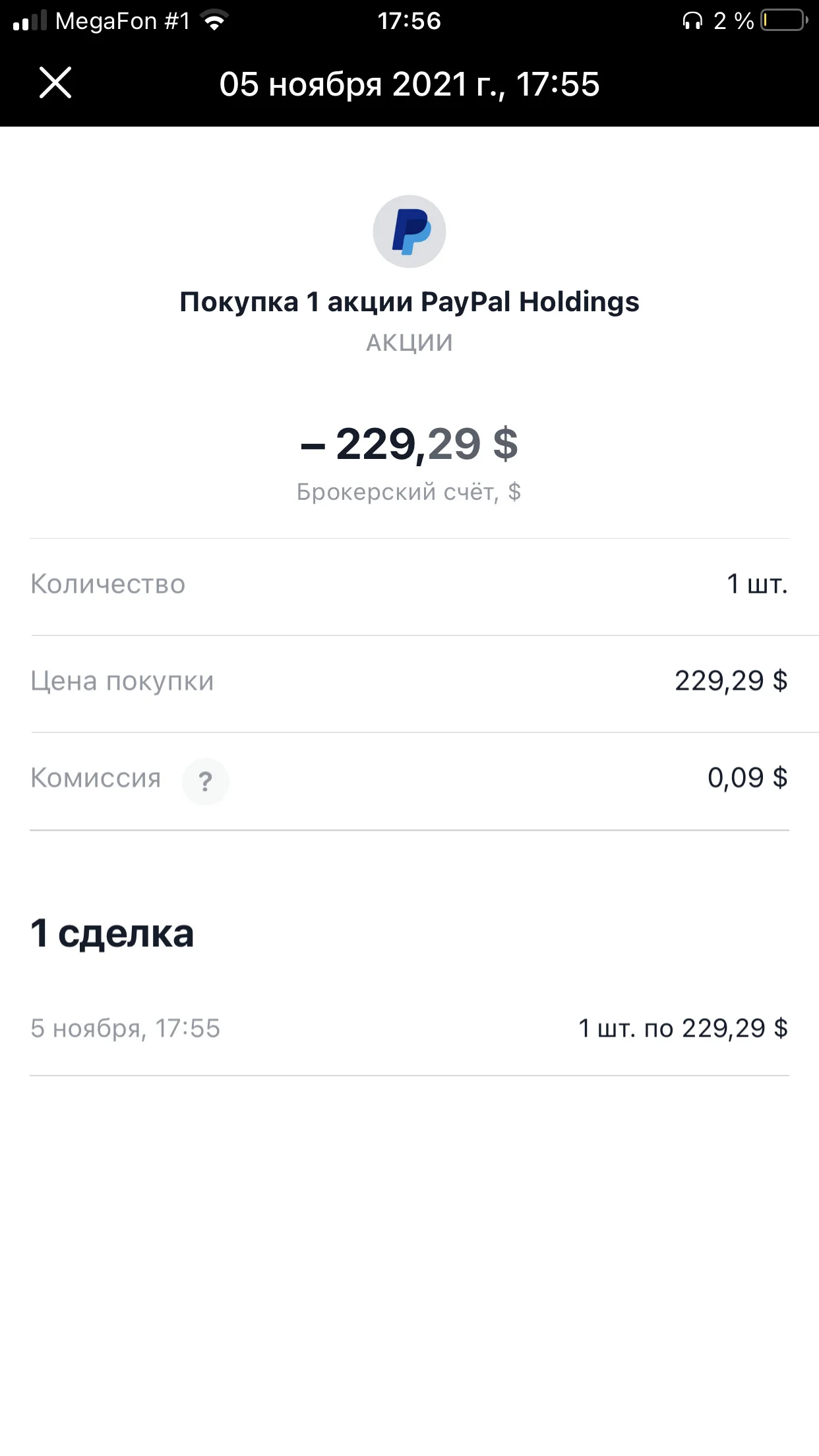Select the Количество row
The width and height of the screenshot is (819, 1456).
409,585
